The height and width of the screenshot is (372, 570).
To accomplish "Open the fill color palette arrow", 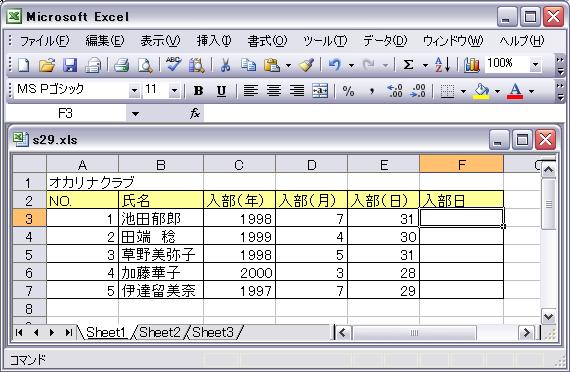I will point(497,91).
